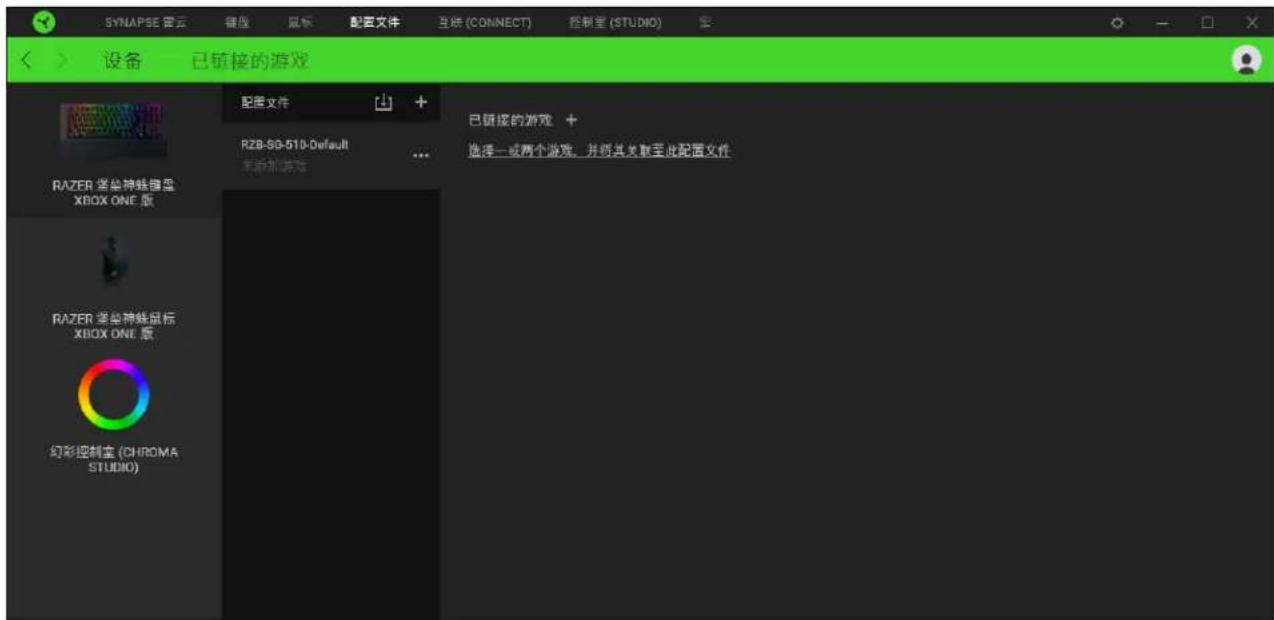Add a new profile with plus icon
Image resolution: width=1274 pixels, height=620 pixels.
click(421, 102)
